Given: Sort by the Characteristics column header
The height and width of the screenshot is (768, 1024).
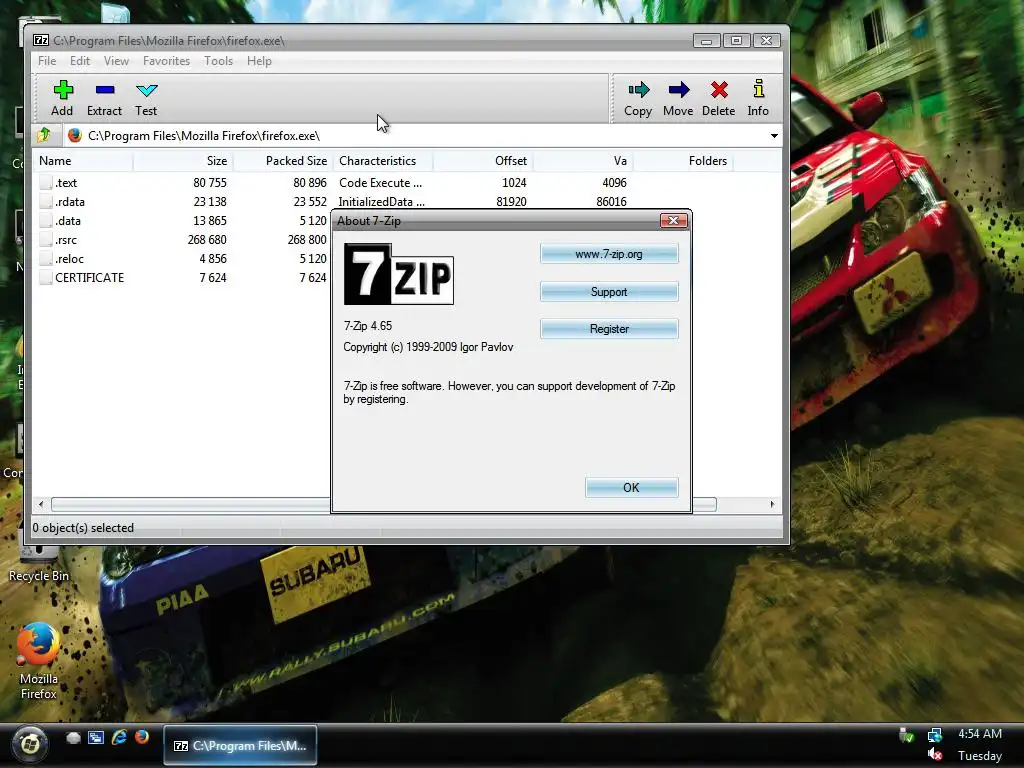Looking at the screenshot, I should pos(383,161).
